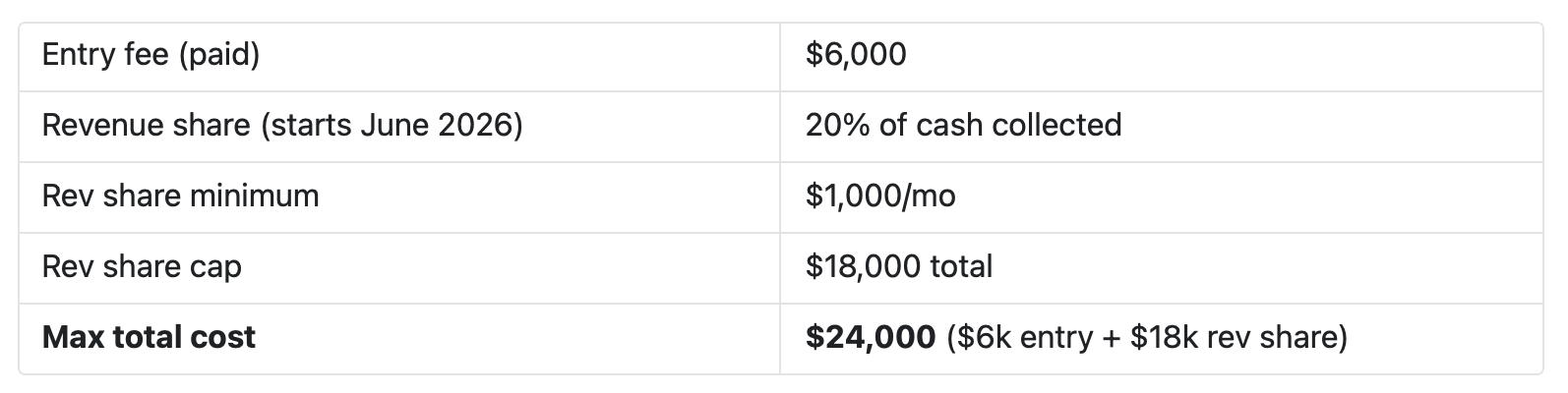
Task: Click the "(paid)" text after Entry fee
Action: coord(218,54)
